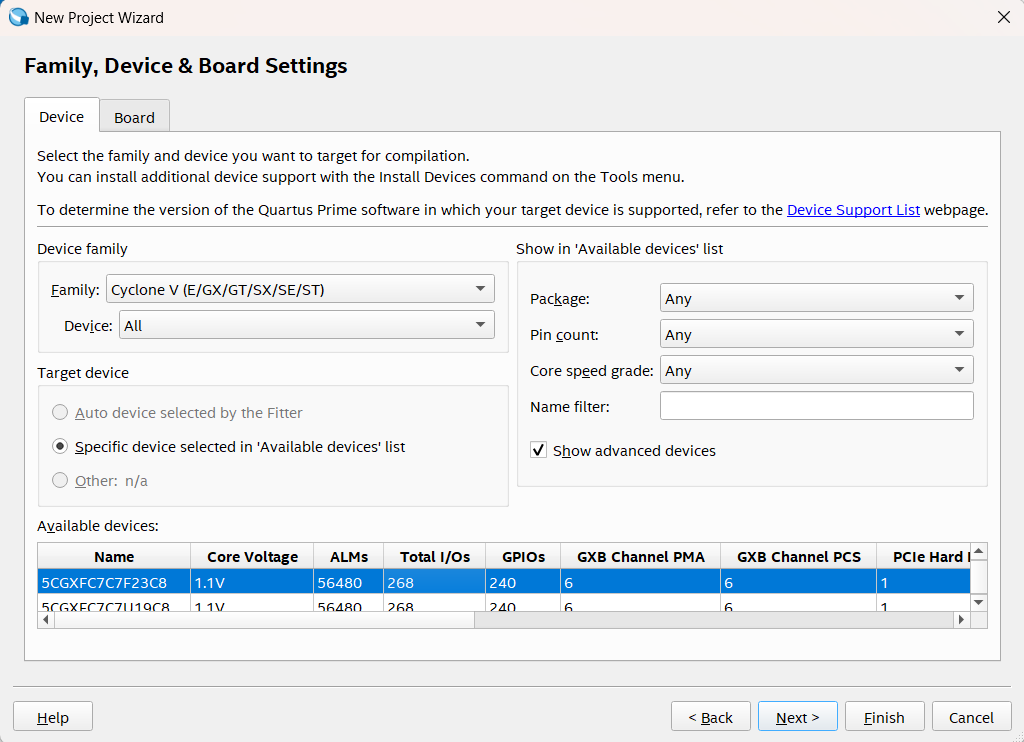This screenshot has width=1024, height=742.
Task: Select Specific device selected radio button
Action: [x=61, y=447]
